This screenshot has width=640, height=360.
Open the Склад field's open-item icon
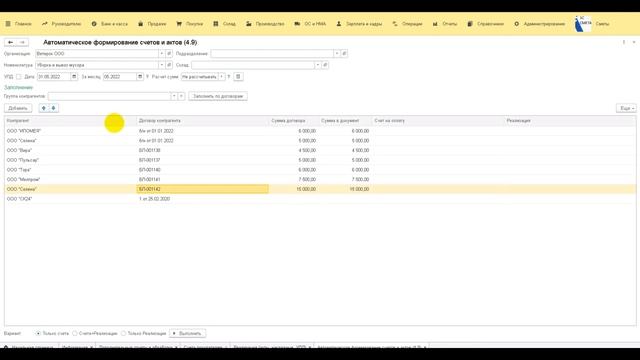[325, 65]
